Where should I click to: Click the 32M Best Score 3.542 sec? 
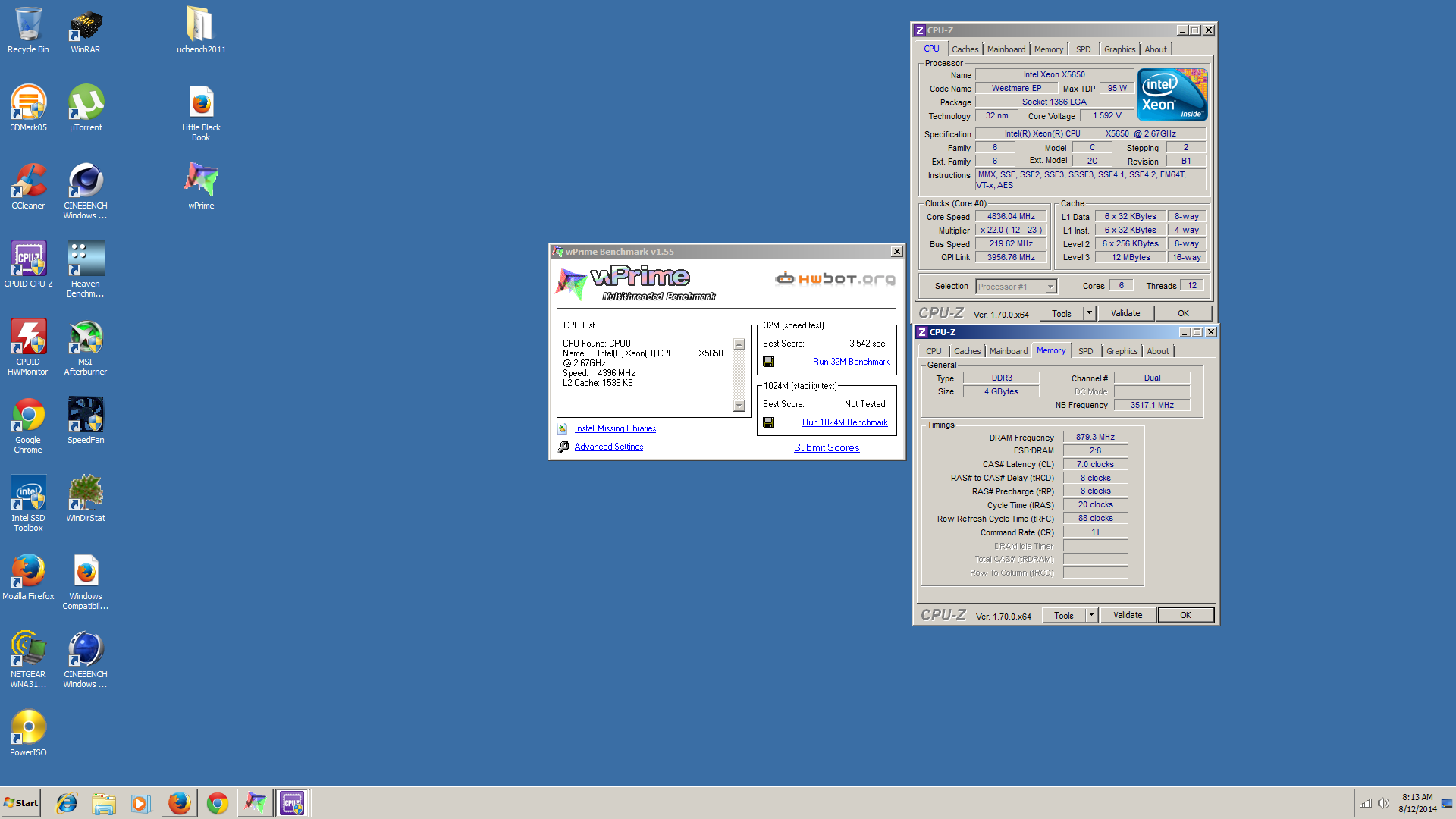pyautogui.click(x=867, y=344)
